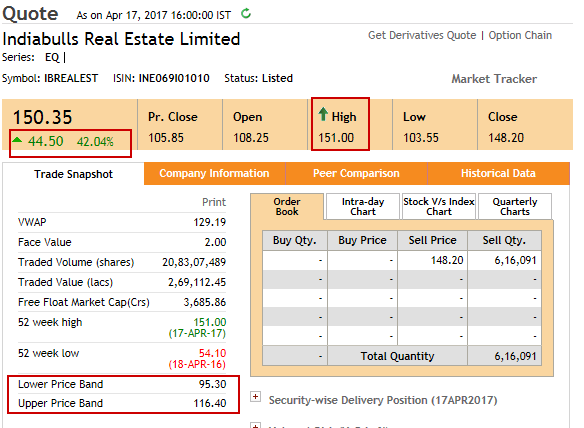The height and width of the screenshot is (428, 584).
Task: Click the green refresh quote icon
Action: (x=246, y=14)
